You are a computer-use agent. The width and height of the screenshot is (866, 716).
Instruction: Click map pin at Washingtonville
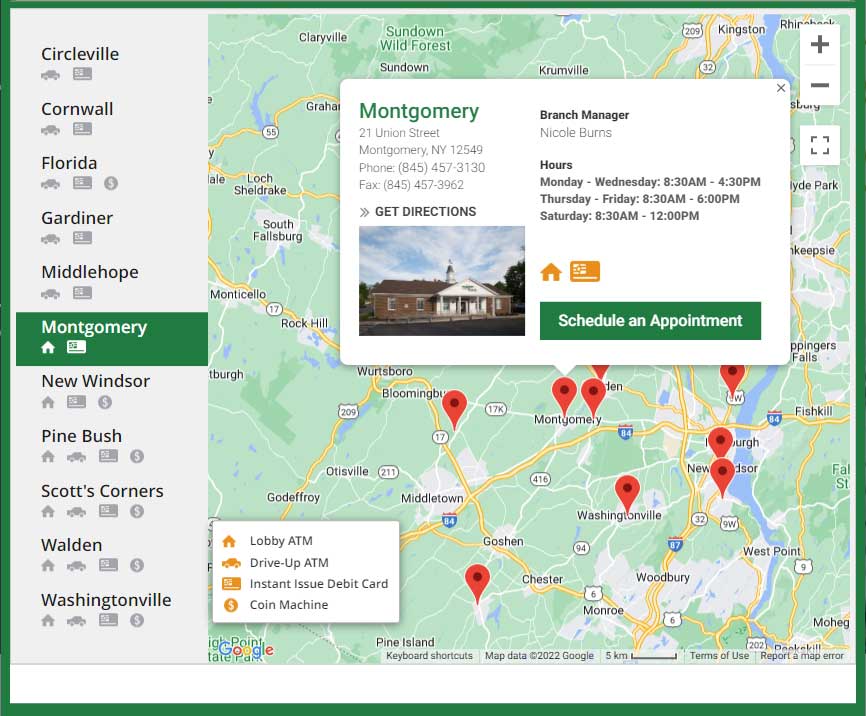(627, 493)
